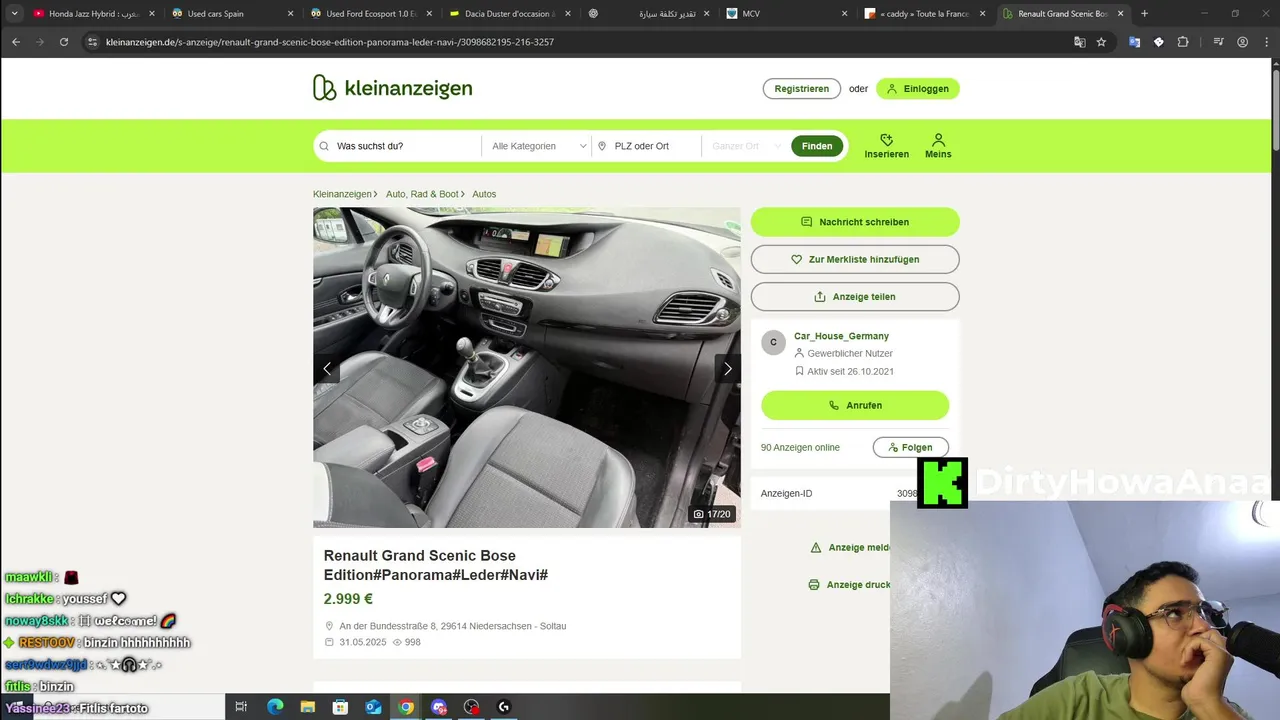Open the Extensions puzzle icon
This screenshot has height=720, width=1280.
[1183, 42]
